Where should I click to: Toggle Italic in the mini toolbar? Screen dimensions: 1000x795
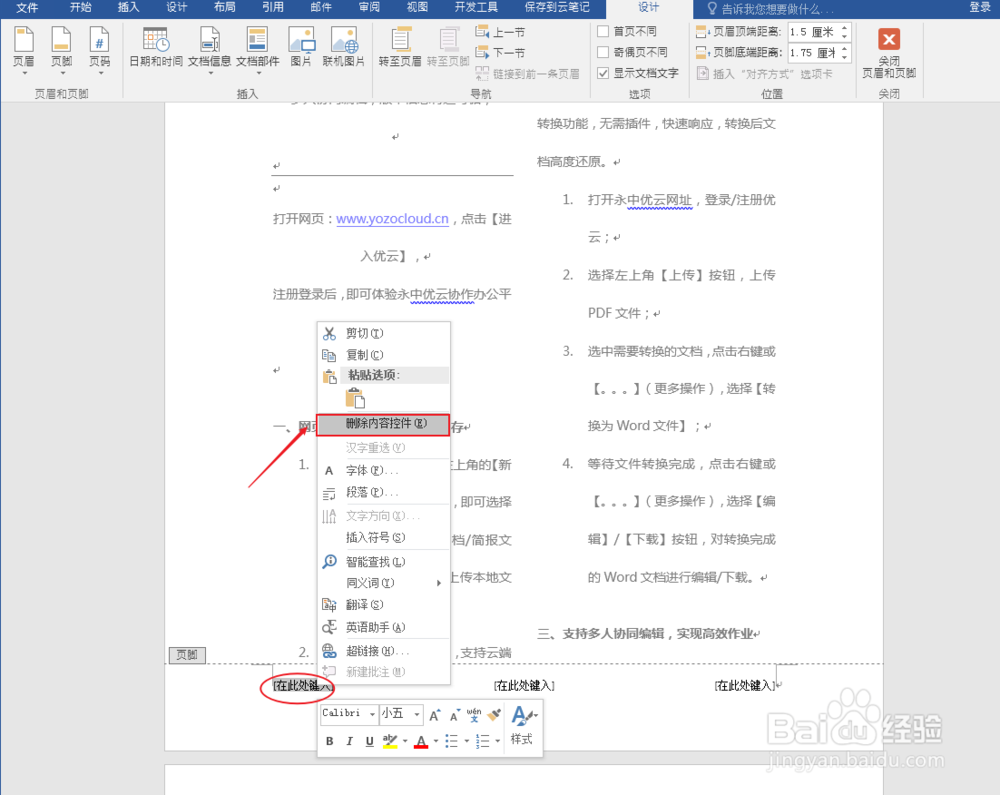coord(349,741)
